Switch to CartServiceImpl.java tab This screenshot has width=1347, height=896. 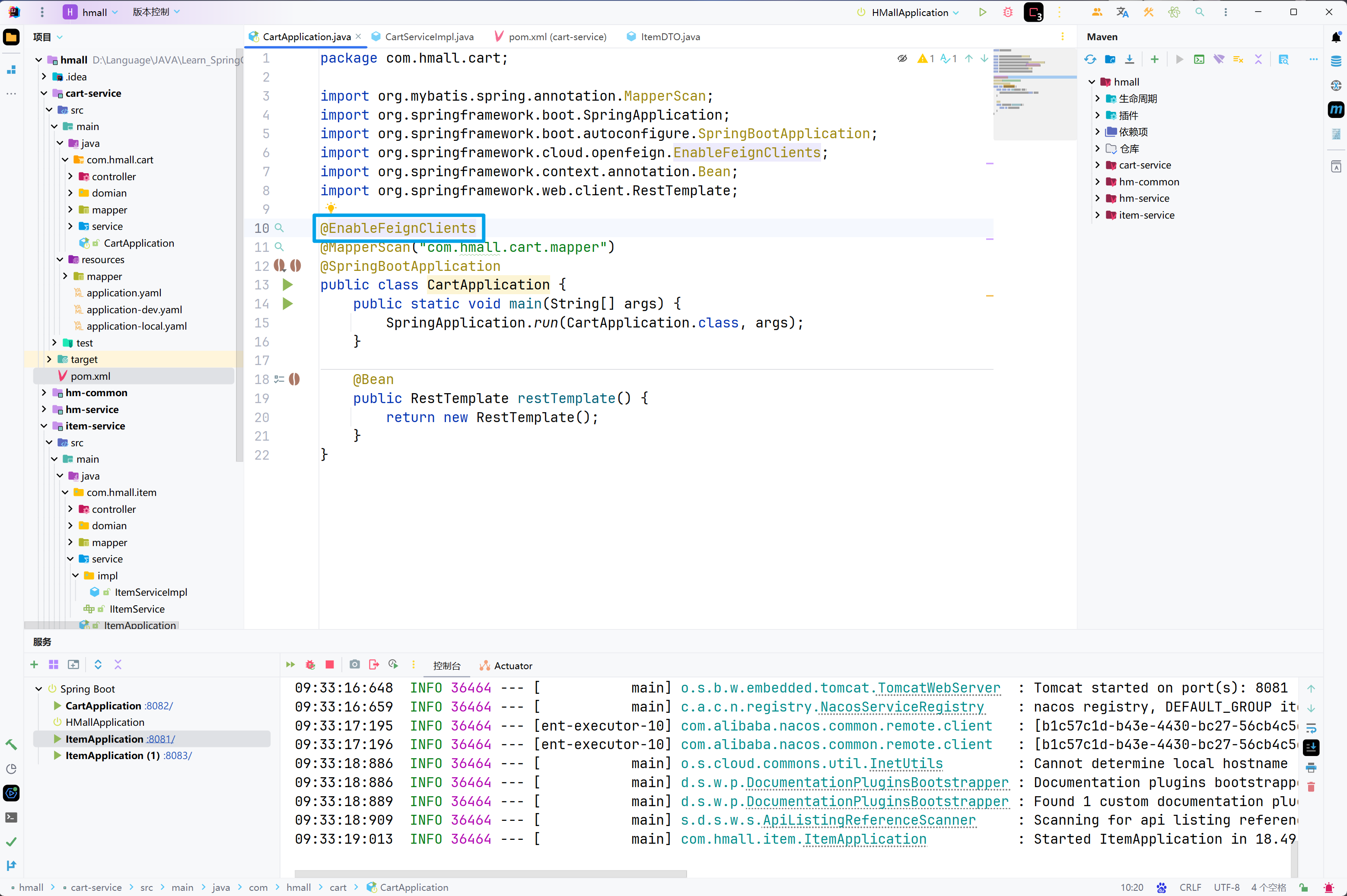click(x=429, y=37)
